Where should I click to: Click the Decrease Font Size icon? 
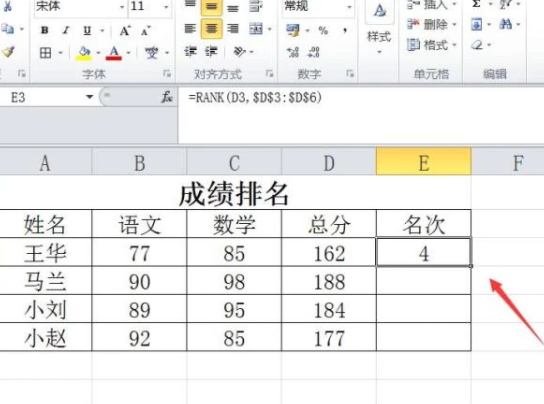pyautogui.click(x=145, y=31)
